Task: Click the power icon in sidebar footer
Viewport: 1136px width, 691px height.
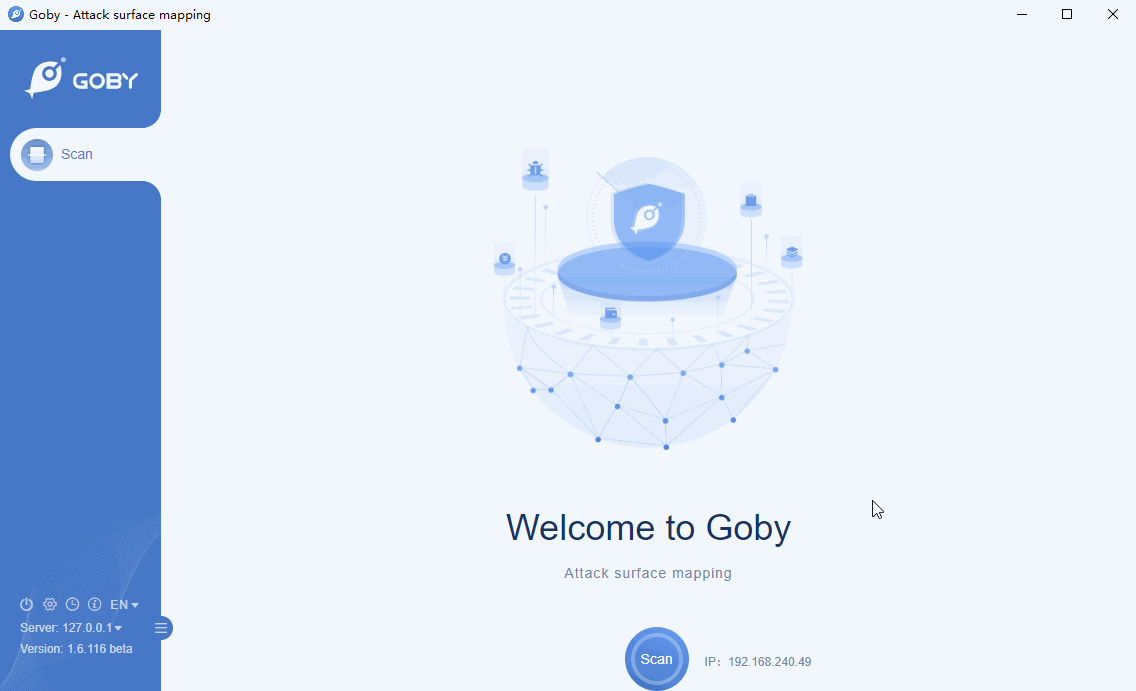Action: (x=26, y=604)
